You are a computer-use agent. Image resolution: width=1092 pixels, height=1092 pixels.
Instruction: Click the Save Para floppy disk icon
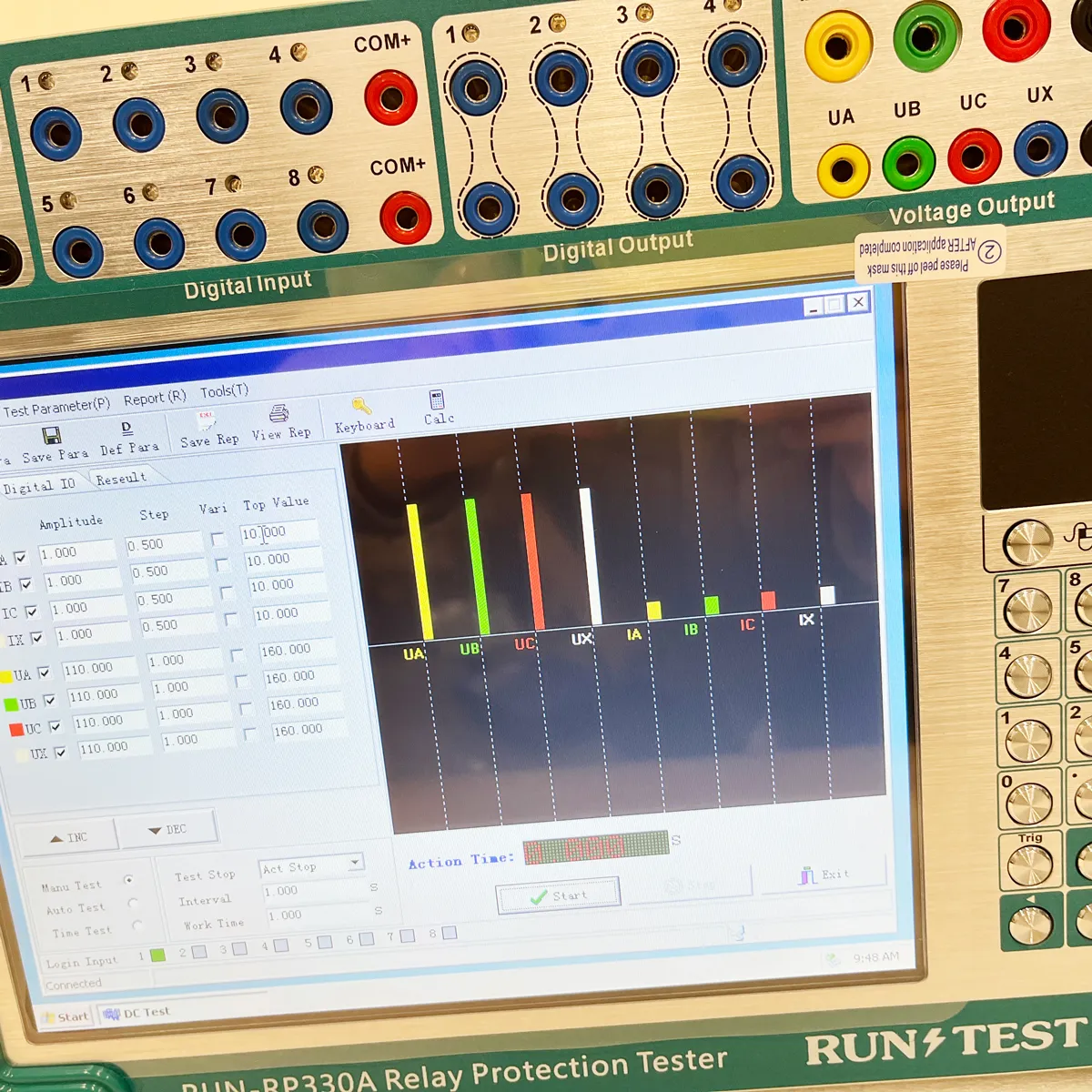pos(52,436)
